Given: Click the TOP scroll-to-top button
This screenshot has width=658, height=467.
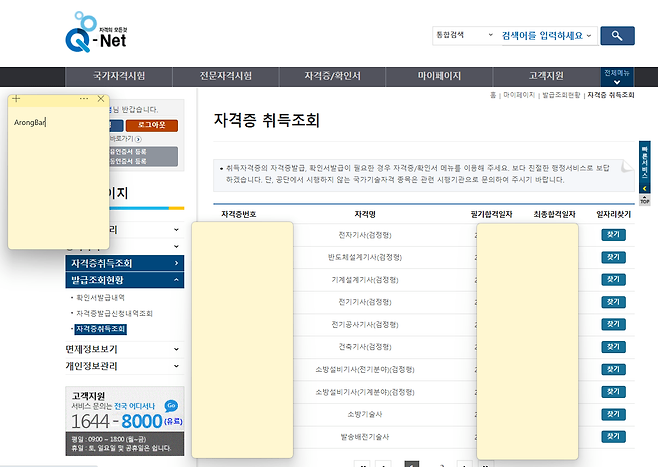Looking at the screenshot, I should (645, 200).
